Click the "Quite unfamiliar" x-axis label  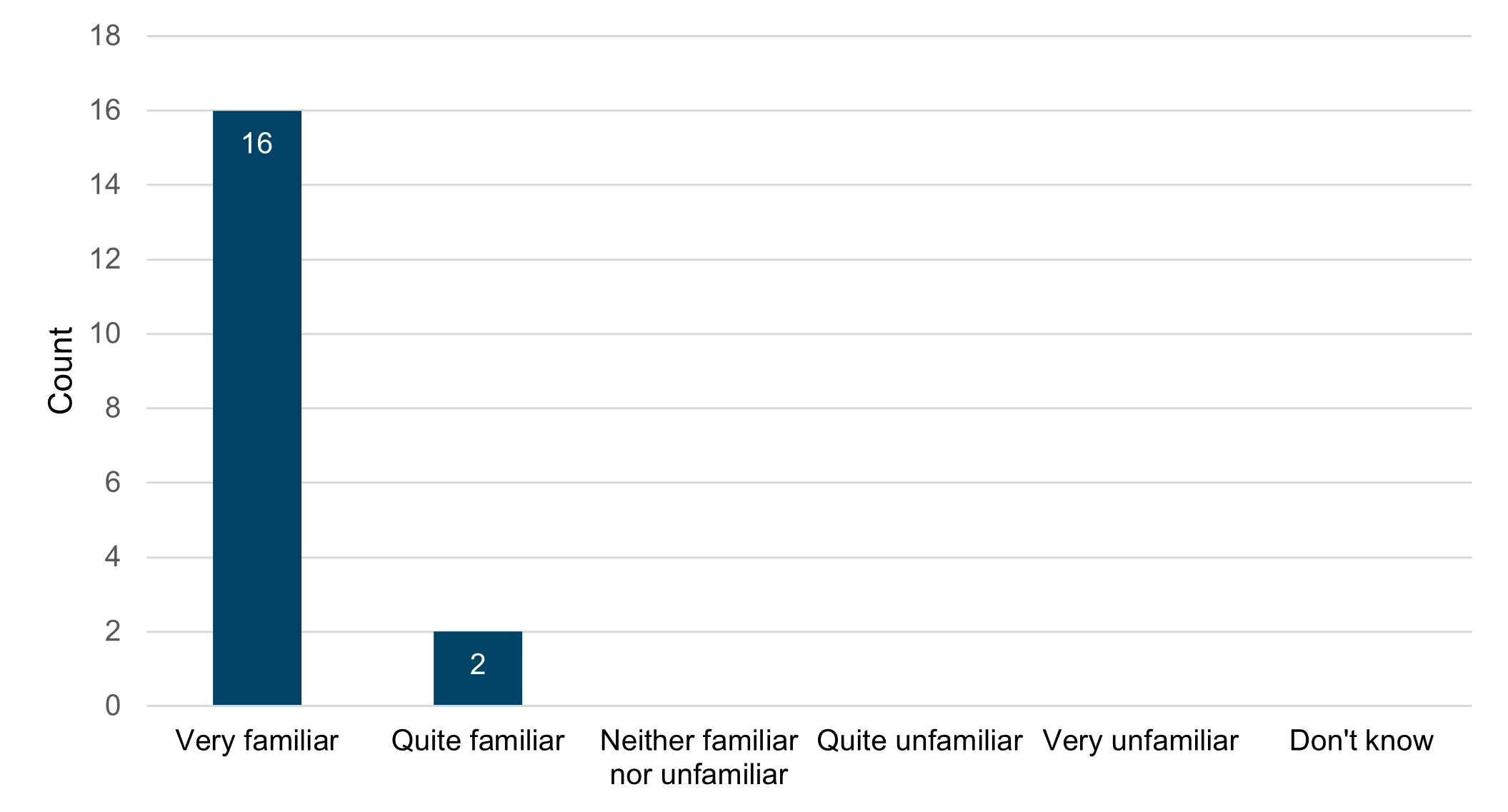(x=919, y=741)
